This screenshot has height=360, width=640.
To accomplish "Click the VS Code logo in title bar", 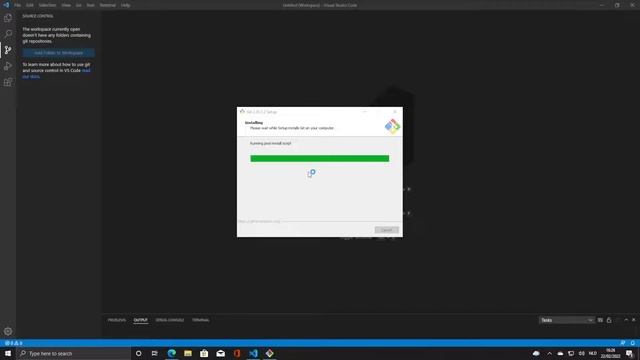I will 6,5.
